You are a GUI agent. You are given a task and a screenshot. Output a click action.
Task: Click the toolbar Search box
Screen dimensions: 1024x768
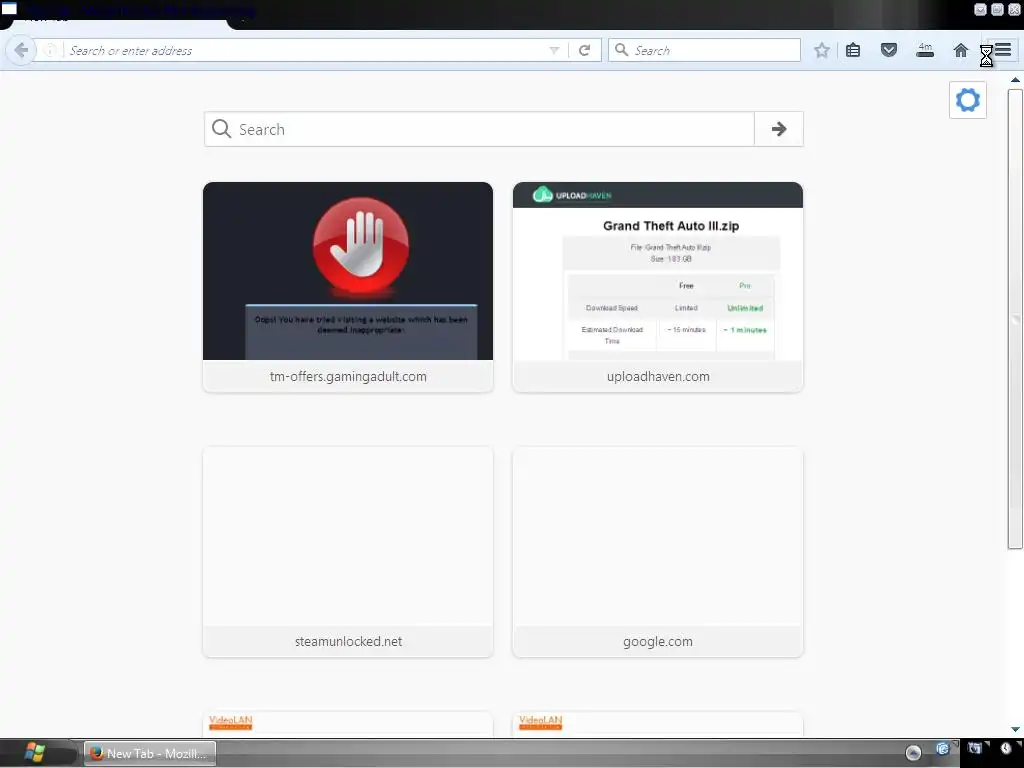[704, 50]
